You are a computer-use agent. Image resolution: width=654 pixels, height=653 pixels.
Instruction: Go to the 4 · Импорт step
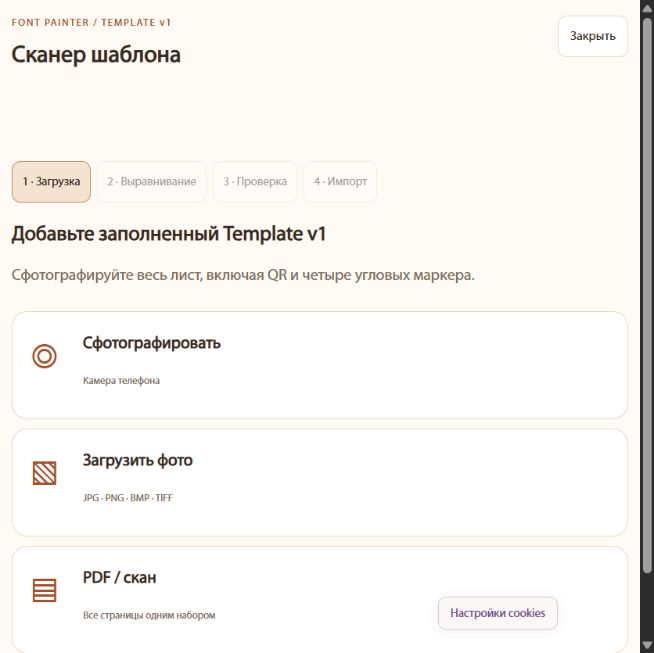point(340,182)
